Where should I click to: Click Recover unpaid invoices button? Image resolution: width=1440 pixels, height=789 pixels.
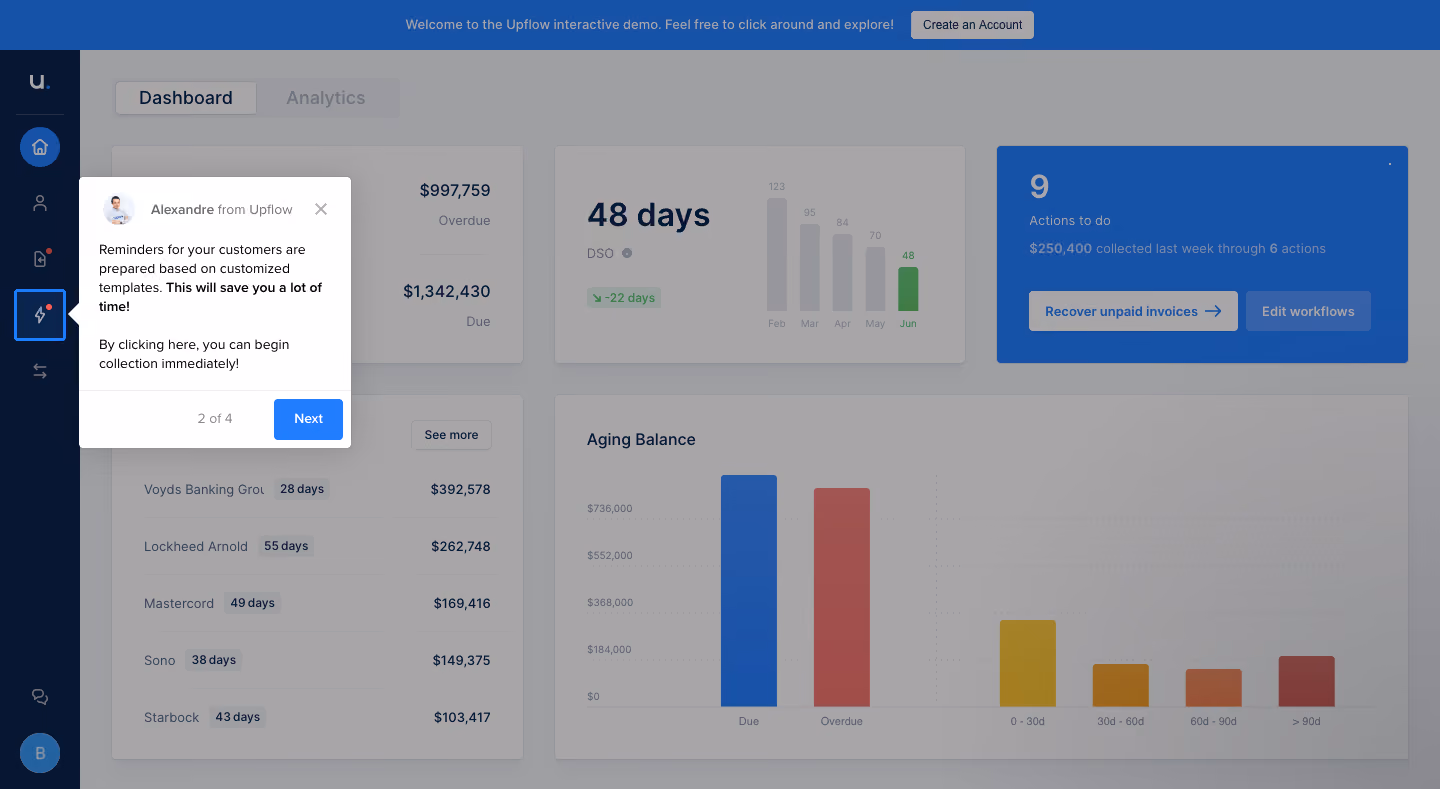pyautogui.click(x=1133, y=311)
